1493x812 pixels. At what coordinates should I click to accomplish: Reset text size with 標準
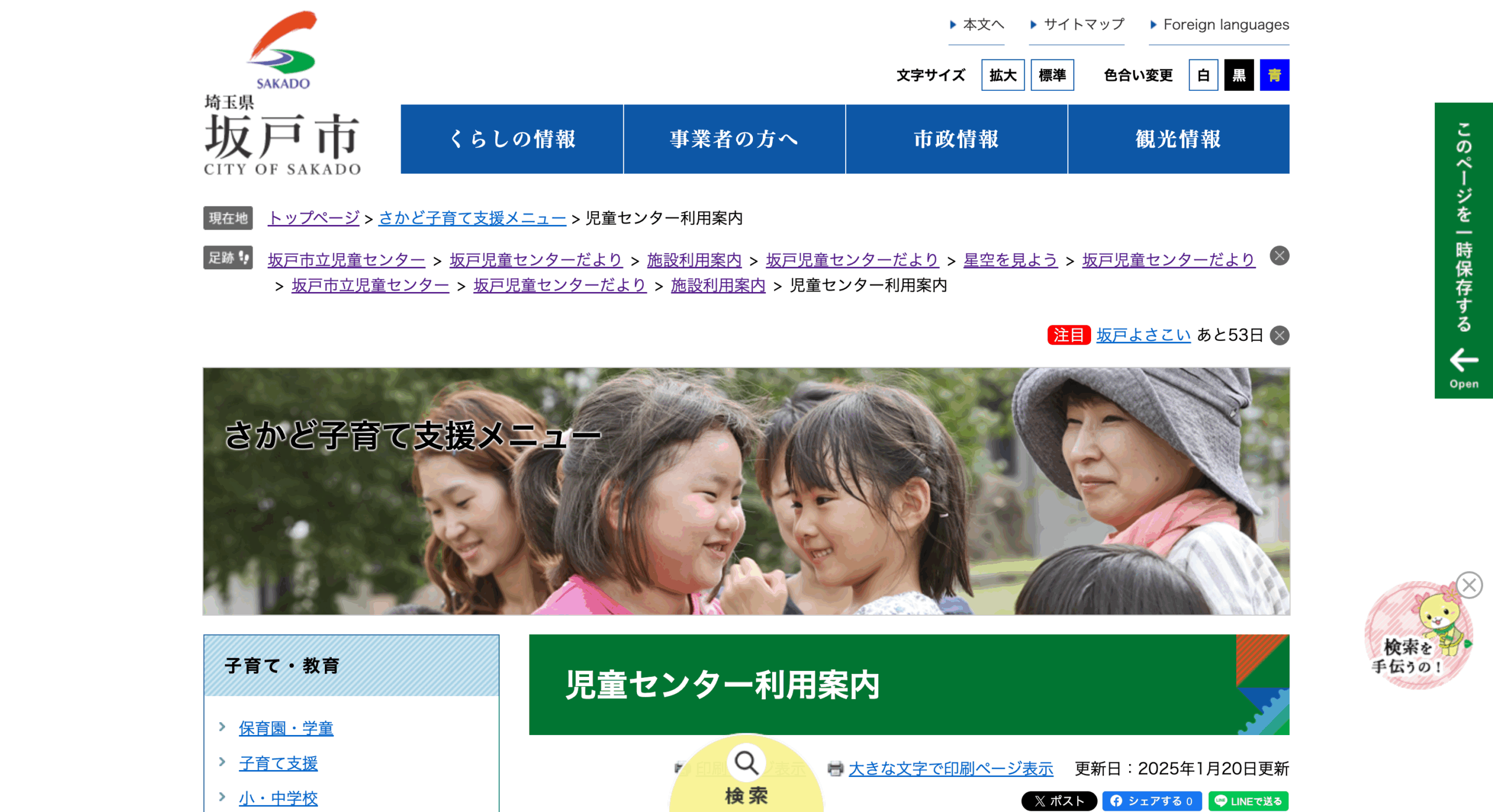(1052, 75)
